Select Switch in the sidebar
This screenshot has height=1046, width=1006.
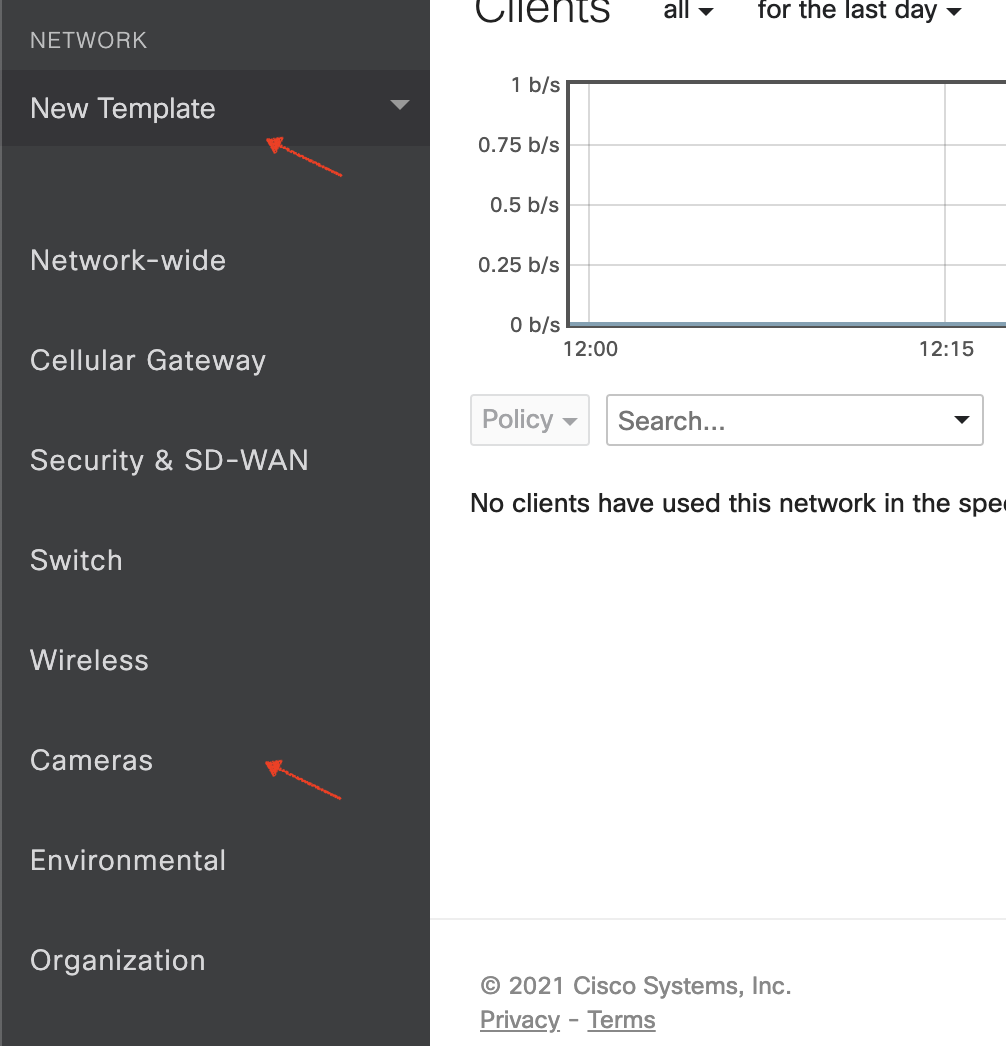pos(76,560)
